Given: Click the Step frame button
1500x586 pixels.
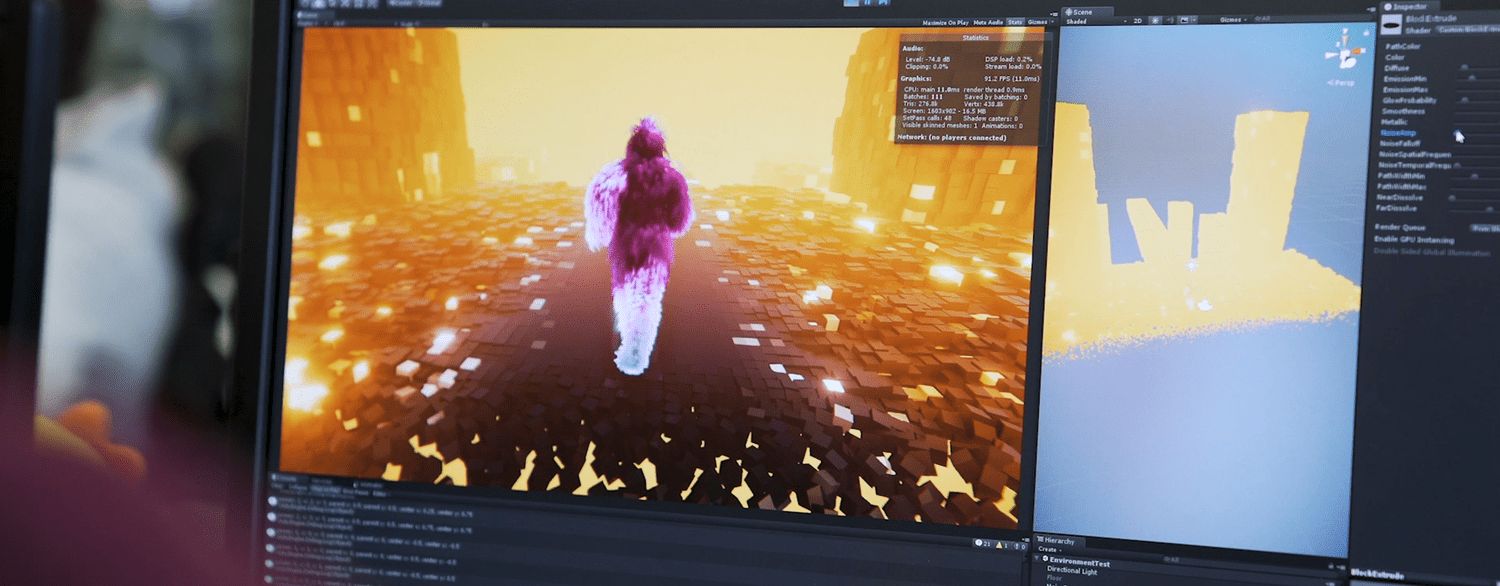Looking at the screenshot, I should (881, 2).
